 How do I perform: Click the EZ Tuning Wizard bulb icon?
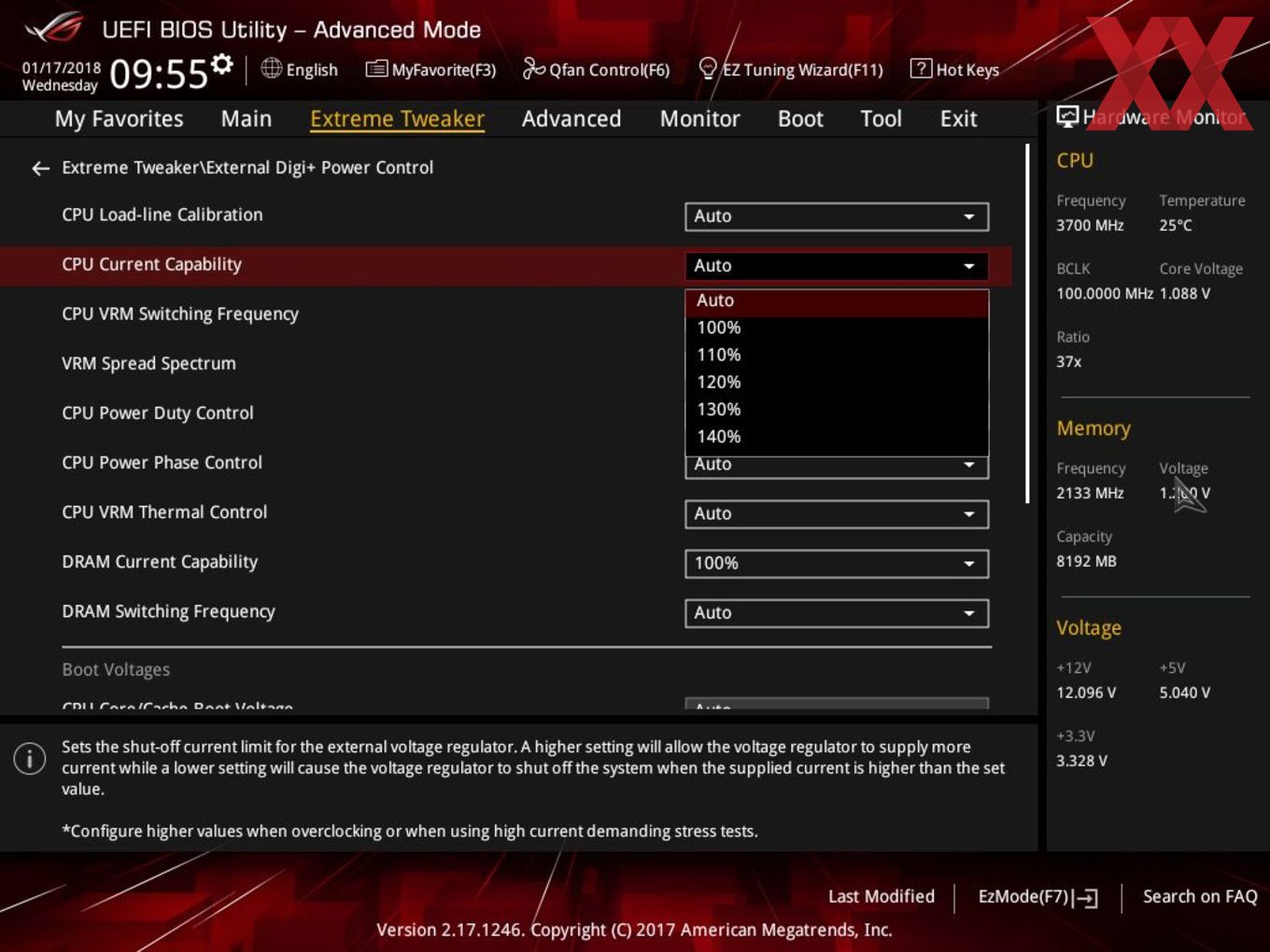[x=708, y=69]
